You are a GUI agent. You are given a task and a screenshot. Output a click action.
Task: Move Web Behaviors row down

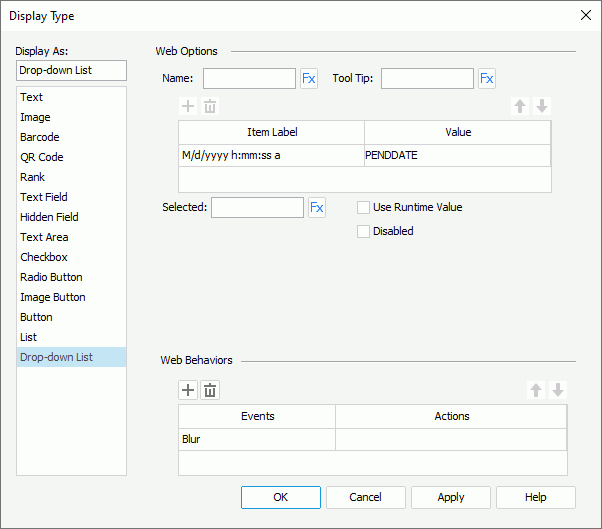pos(558,390)
